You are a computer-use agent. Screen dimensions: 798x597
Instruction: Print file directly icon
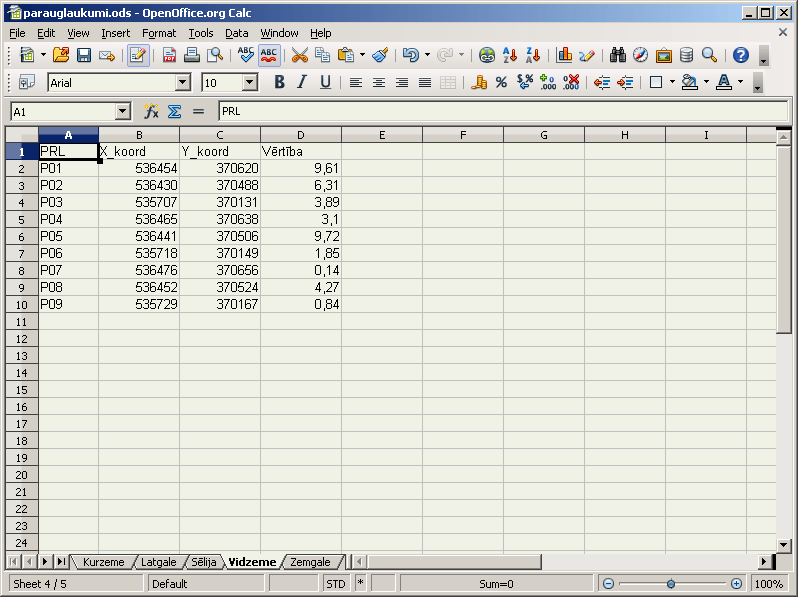(x=192, y=55)
